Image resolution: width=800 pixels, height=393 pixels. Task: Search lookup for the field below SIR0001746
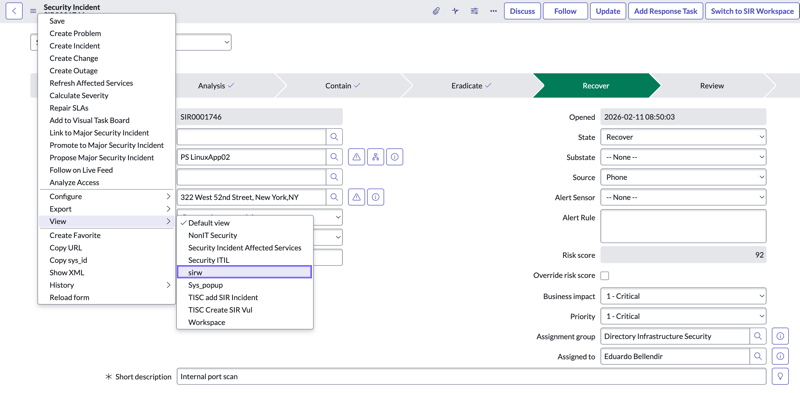click(x=334, y=137)
